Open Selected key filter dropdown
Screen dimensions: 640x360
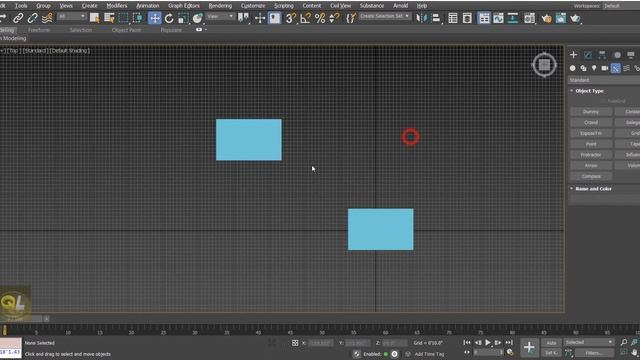click(589, 342)
